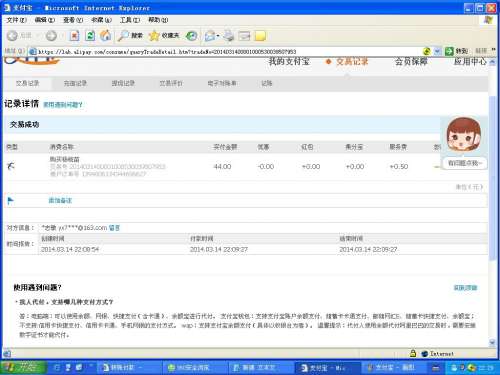Select the 提现记录 sub-tab
Image resolution: width=500 pixels, height=375 pixels.
click(x=123, y=83)
